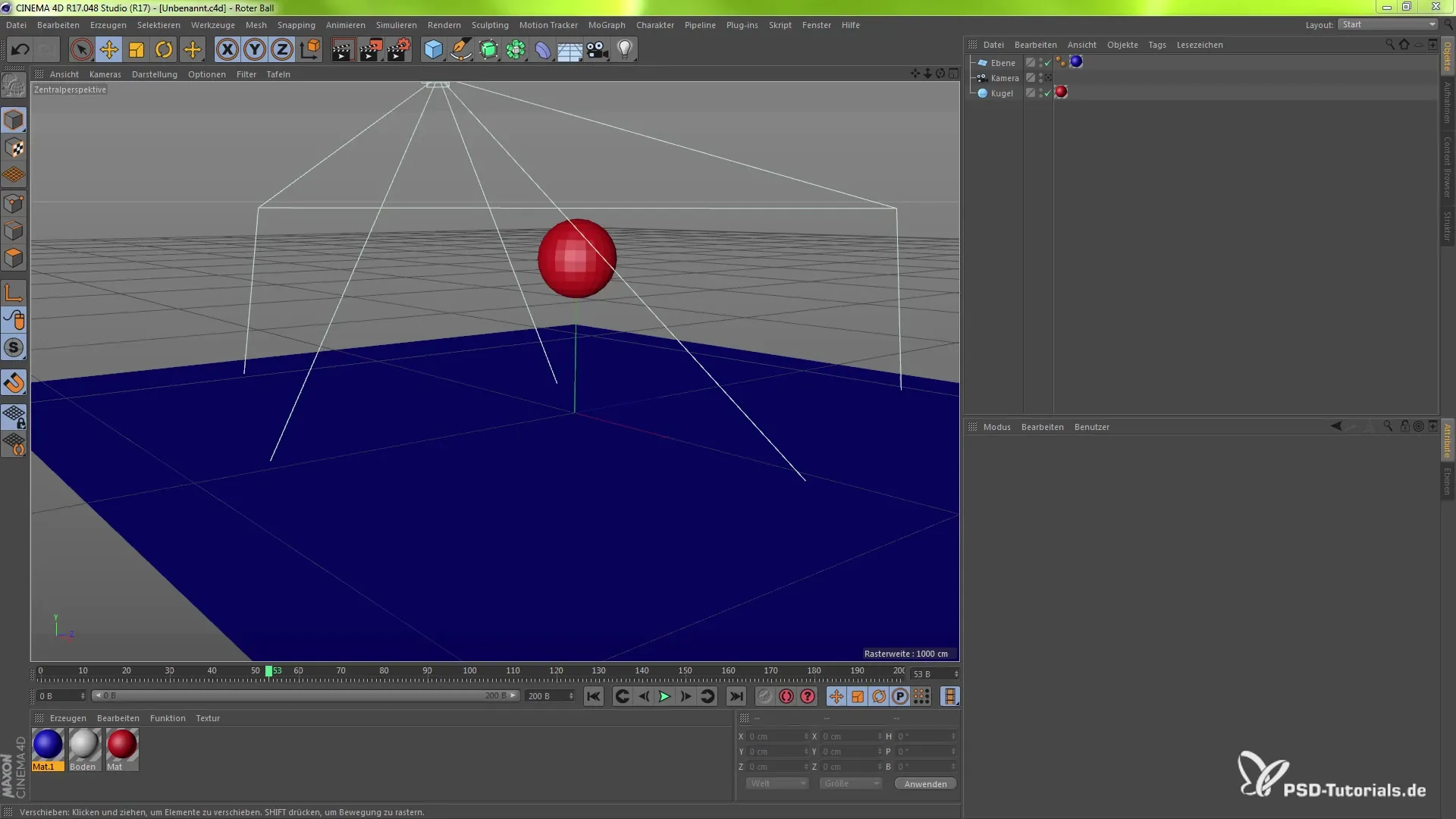
Task: Toggle Kamera layer checkbox
Action: pos(1030,77)
